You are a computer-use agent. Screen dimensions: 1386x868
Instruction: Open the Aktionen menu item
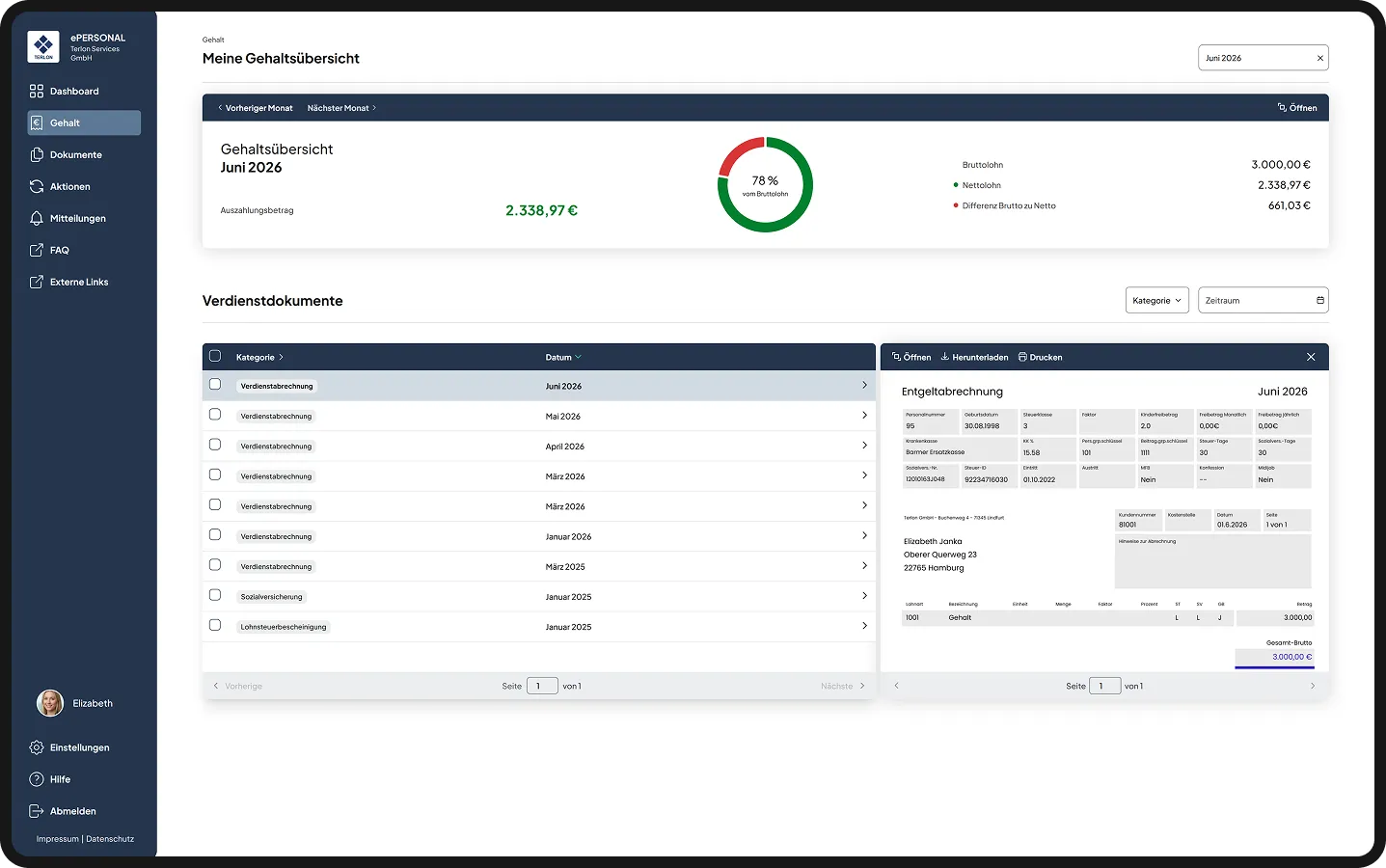84,186
